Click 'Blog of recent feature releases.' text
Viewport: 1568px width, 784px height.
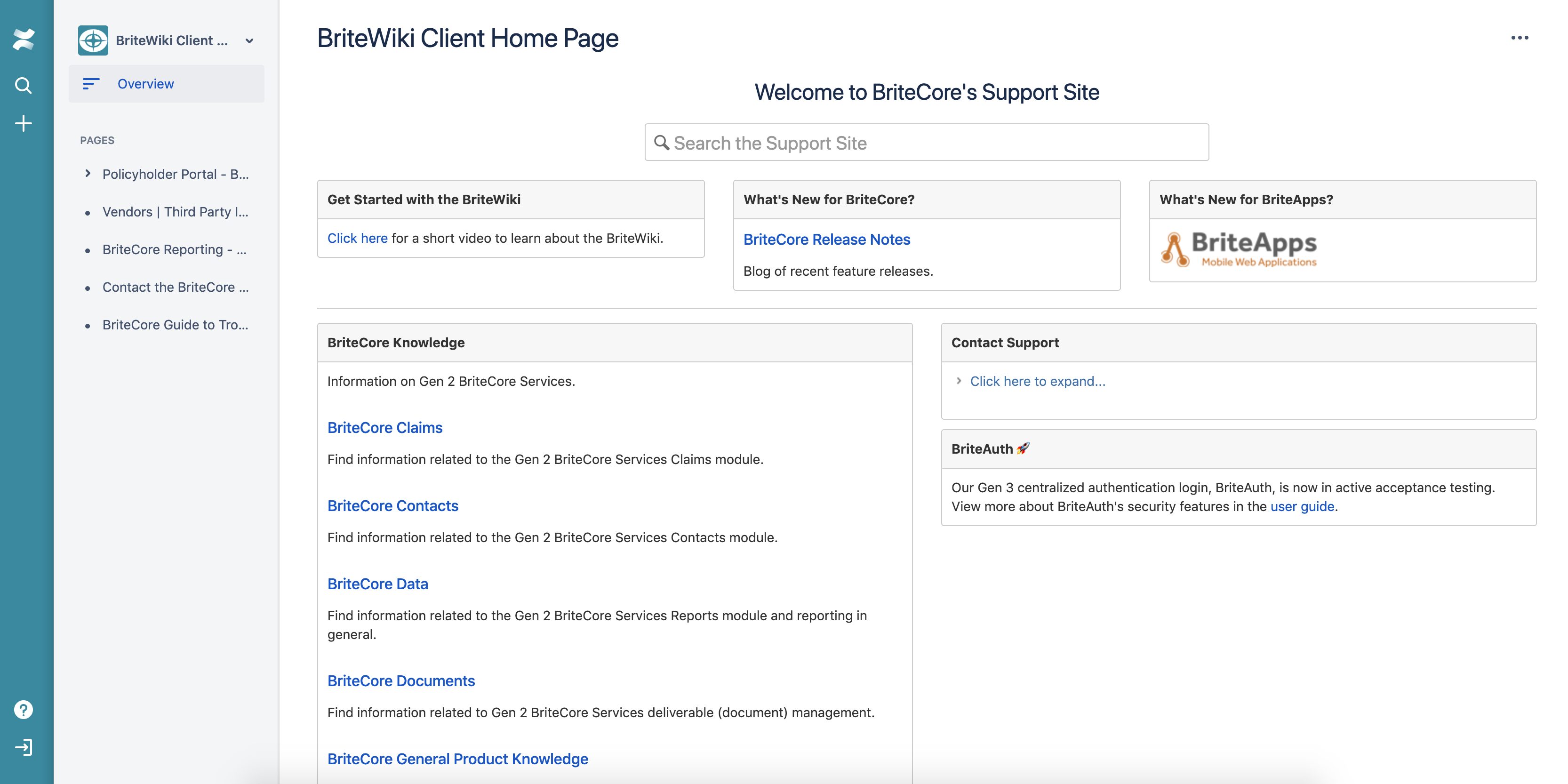pos(838,271)
